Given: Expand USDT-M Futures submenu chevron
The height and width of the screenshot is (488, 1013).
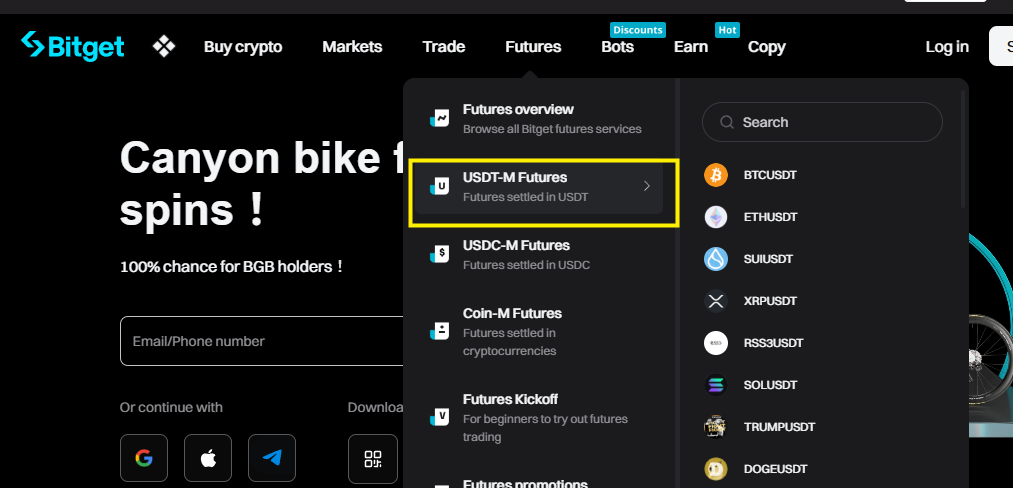Looking at the screenshot, I should pos(647,186).
